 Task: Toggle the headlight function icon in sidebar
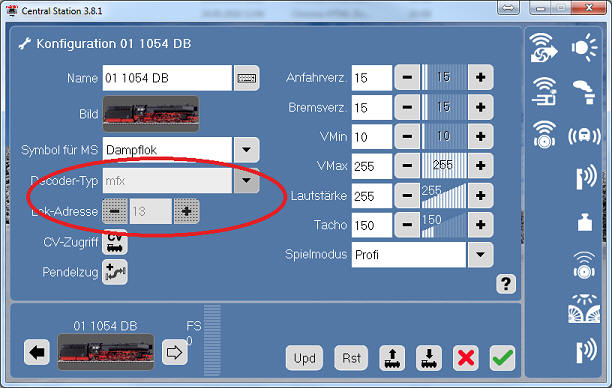(584, 48)
